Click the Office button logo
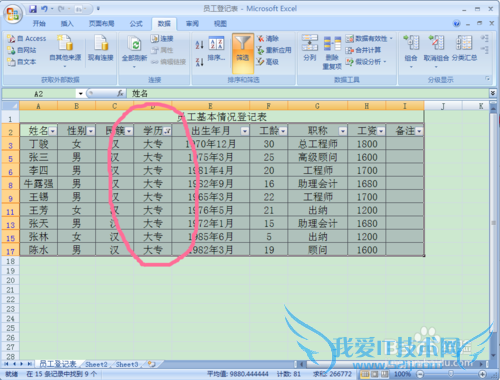Screen dimensions: 500x380 (x=13, y=14)
